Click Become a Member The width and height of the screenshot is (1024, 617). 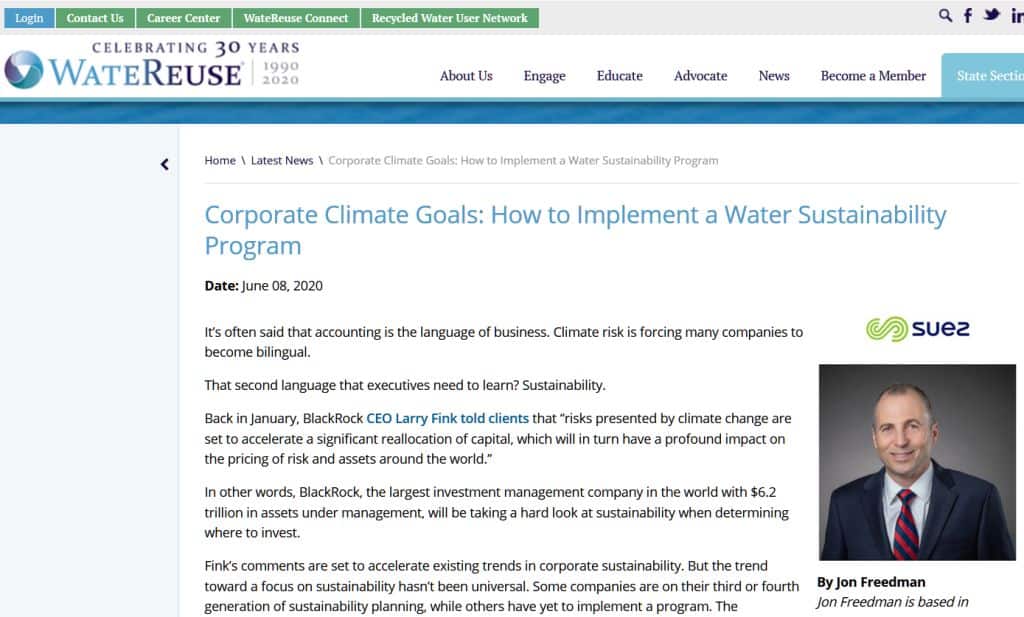click(x=873, y=76)
